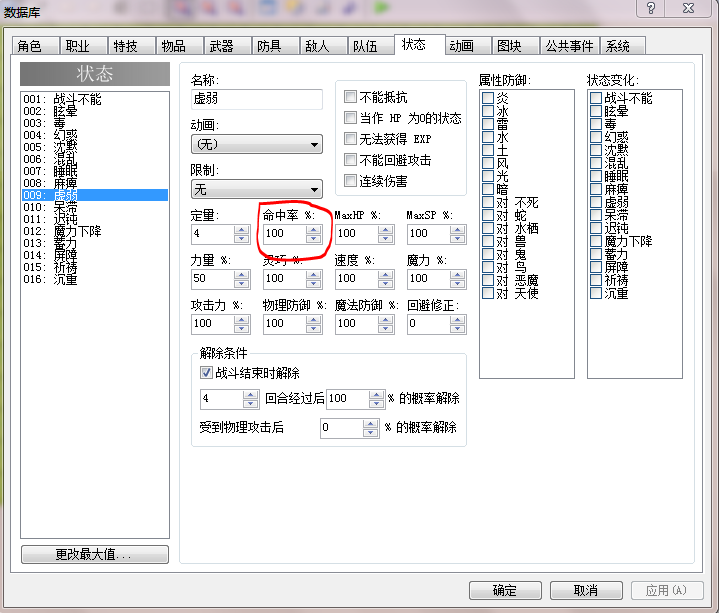The height and width of the screenshot is (613, 719).
Task: Select state 012: 魔力下降
Action: [x=95, y=231]
